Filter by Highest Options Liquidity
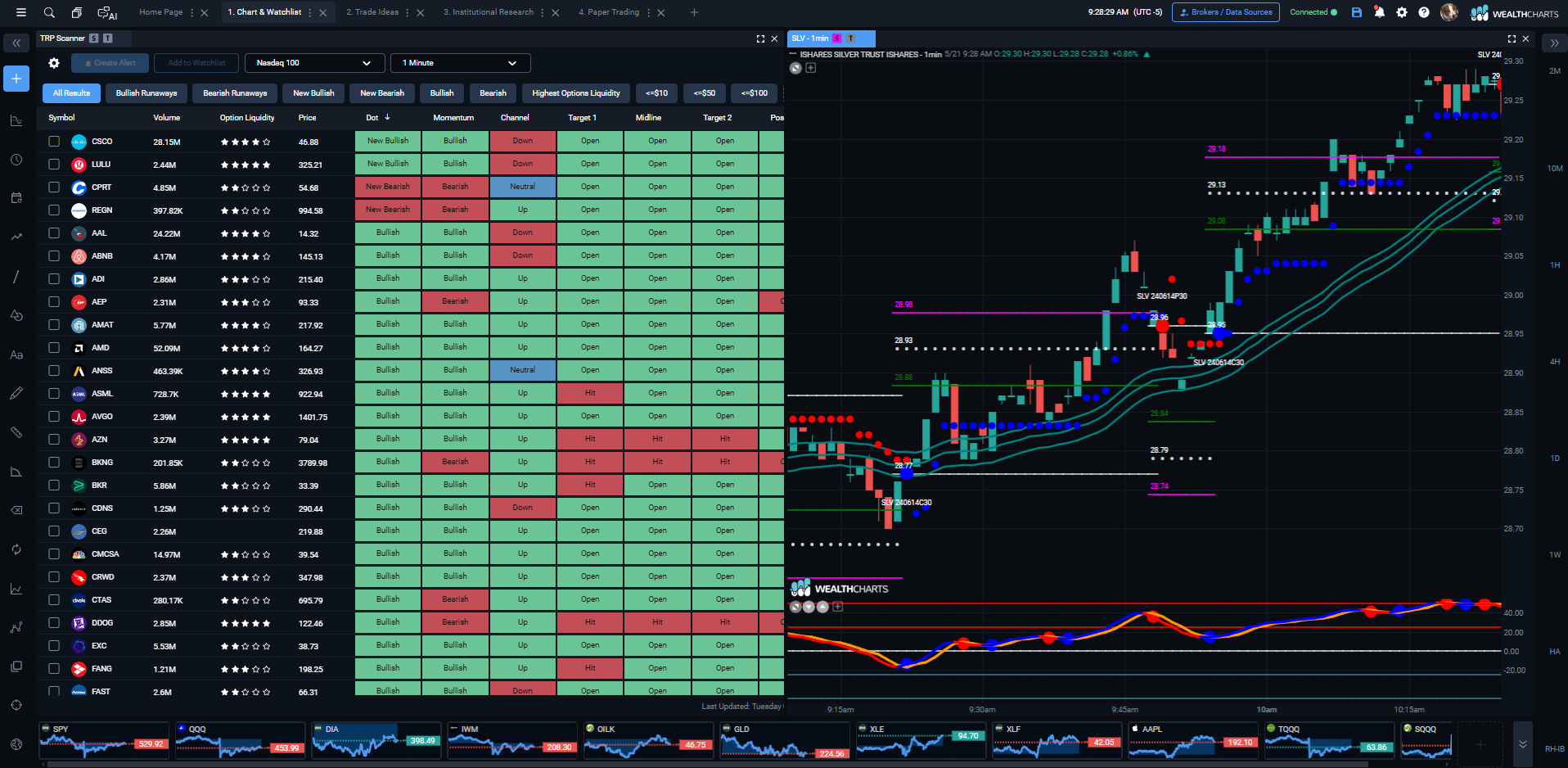This screenshot has width=1568, height=768. click(576, 93)
